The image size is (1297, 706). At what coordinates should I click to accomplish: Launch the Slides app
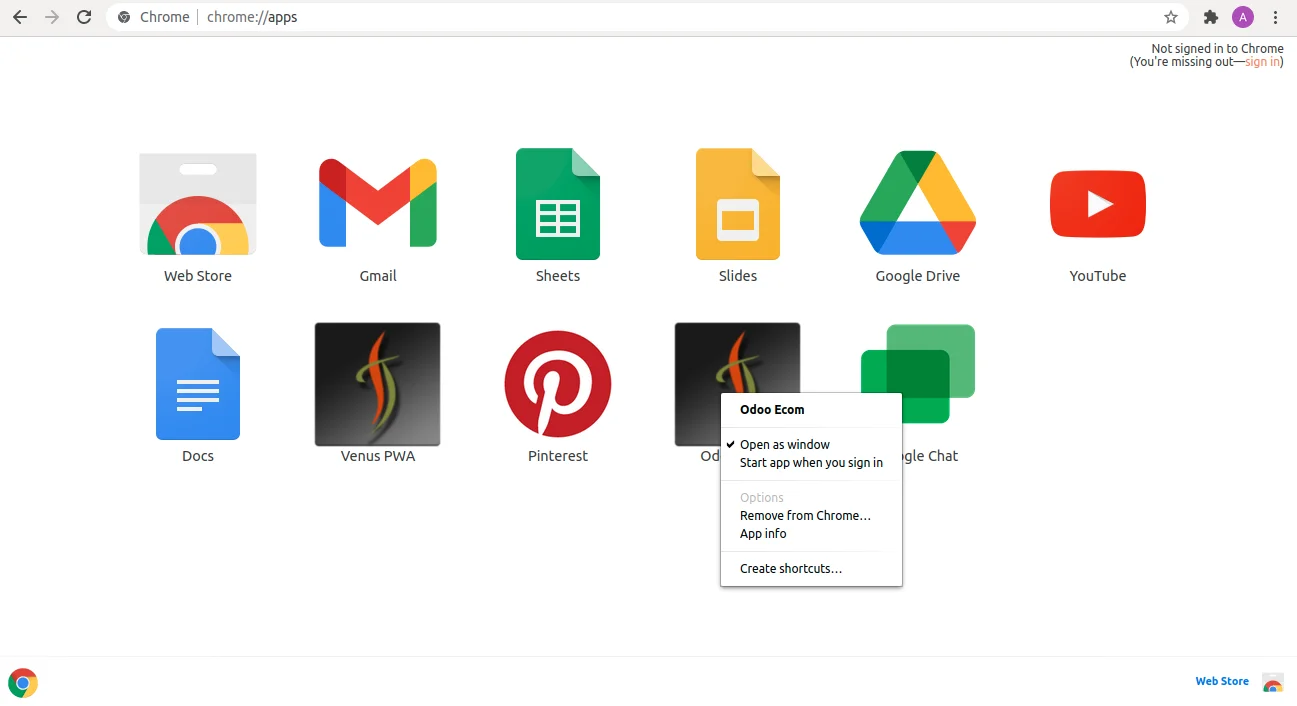(738, 204)
